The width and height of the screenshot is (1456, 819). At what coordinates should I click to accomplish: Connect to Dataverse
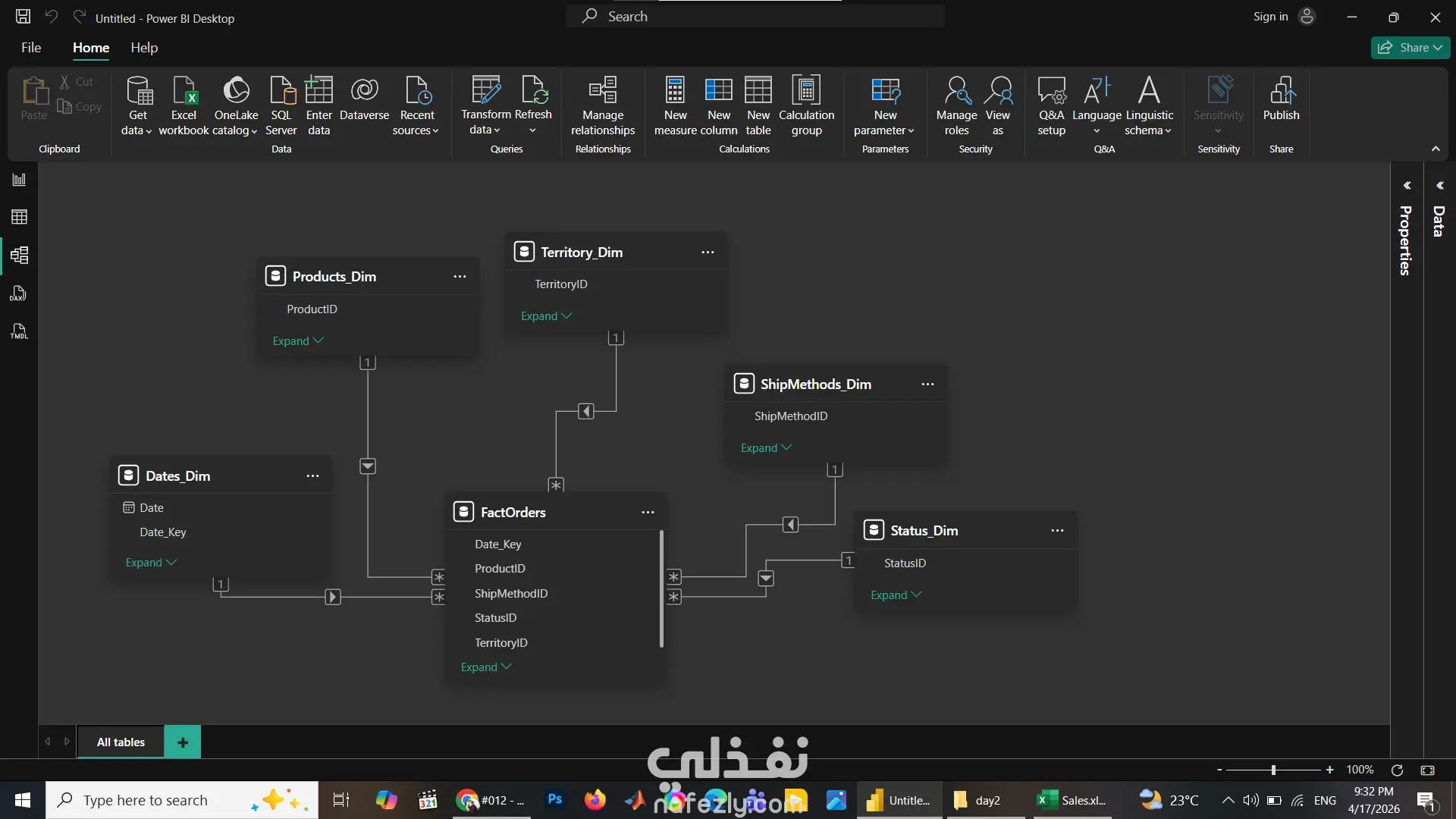[x=364, y=99]
